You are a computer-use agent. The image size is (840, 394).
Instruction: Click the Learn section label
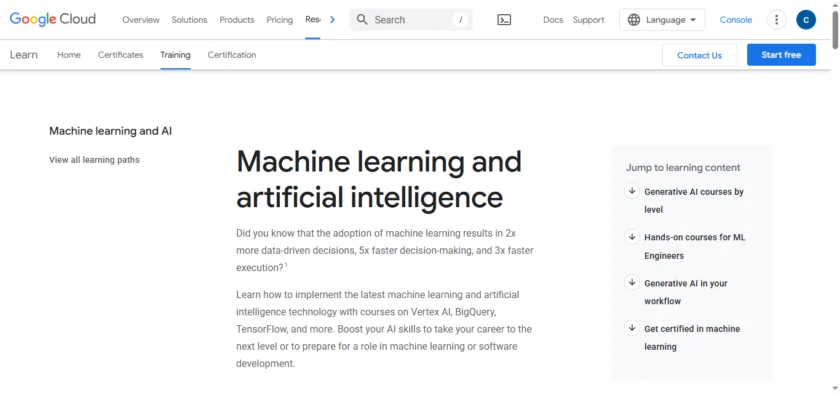pos(24,55)
